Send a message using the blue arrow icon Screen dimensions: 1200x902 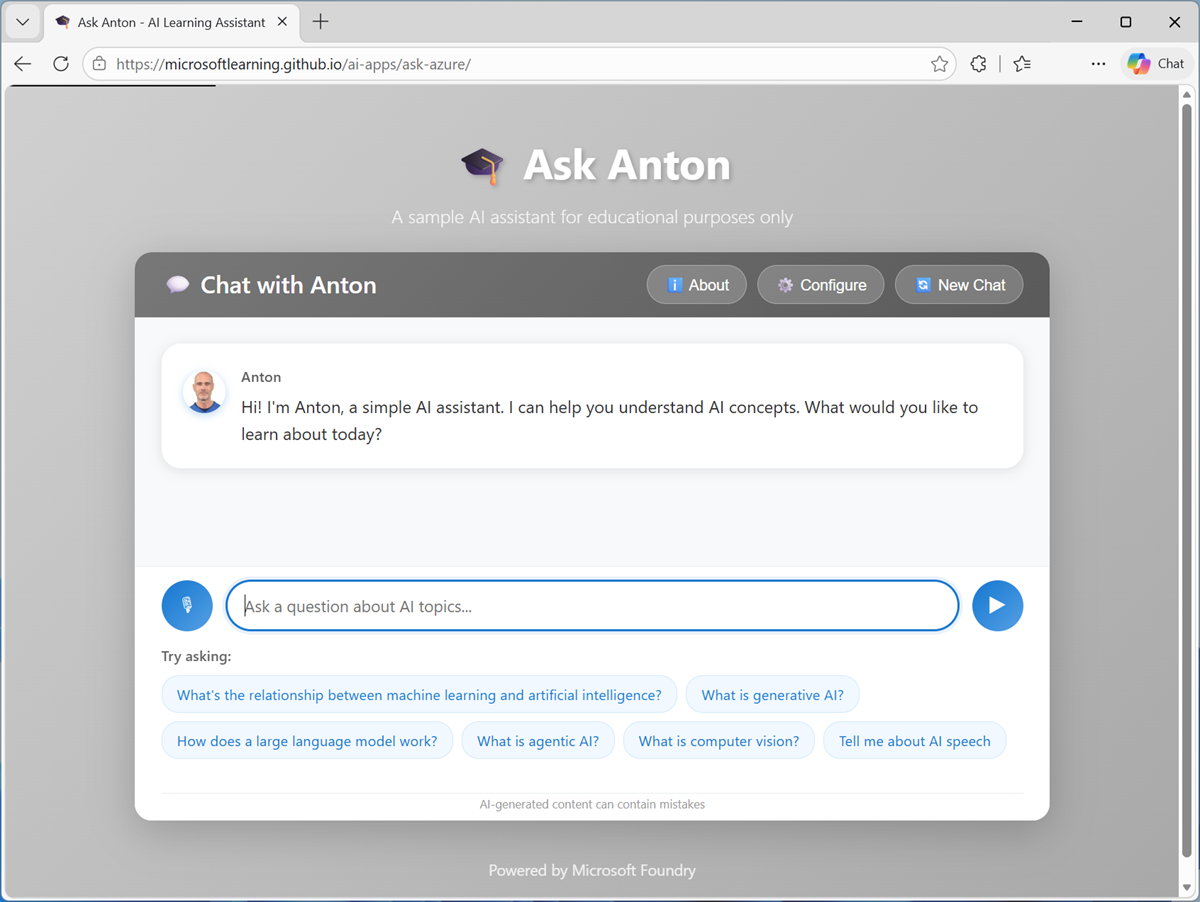997,605
